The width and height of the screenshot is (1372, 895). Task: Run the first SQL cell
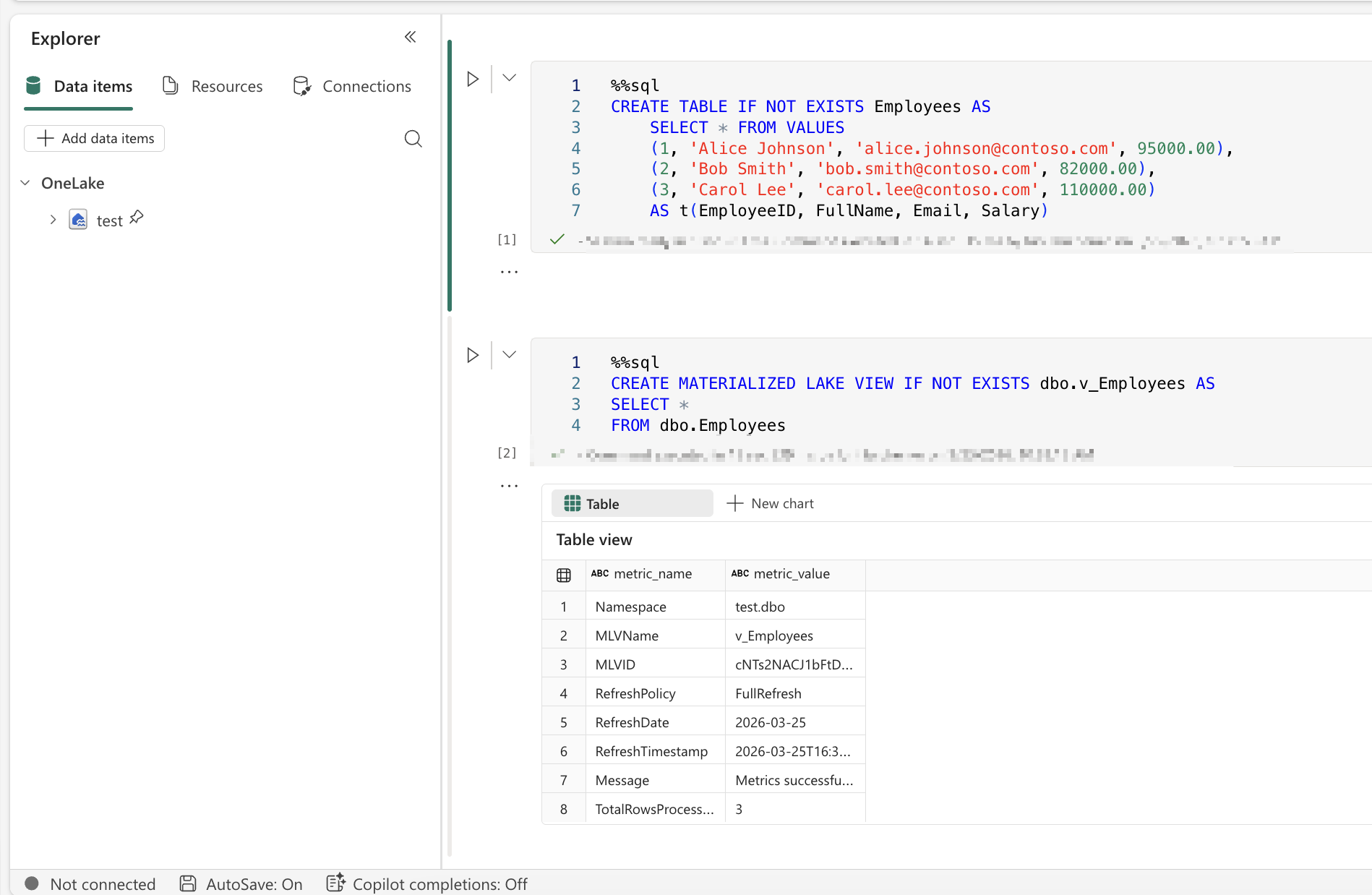[x=473, y=79]
